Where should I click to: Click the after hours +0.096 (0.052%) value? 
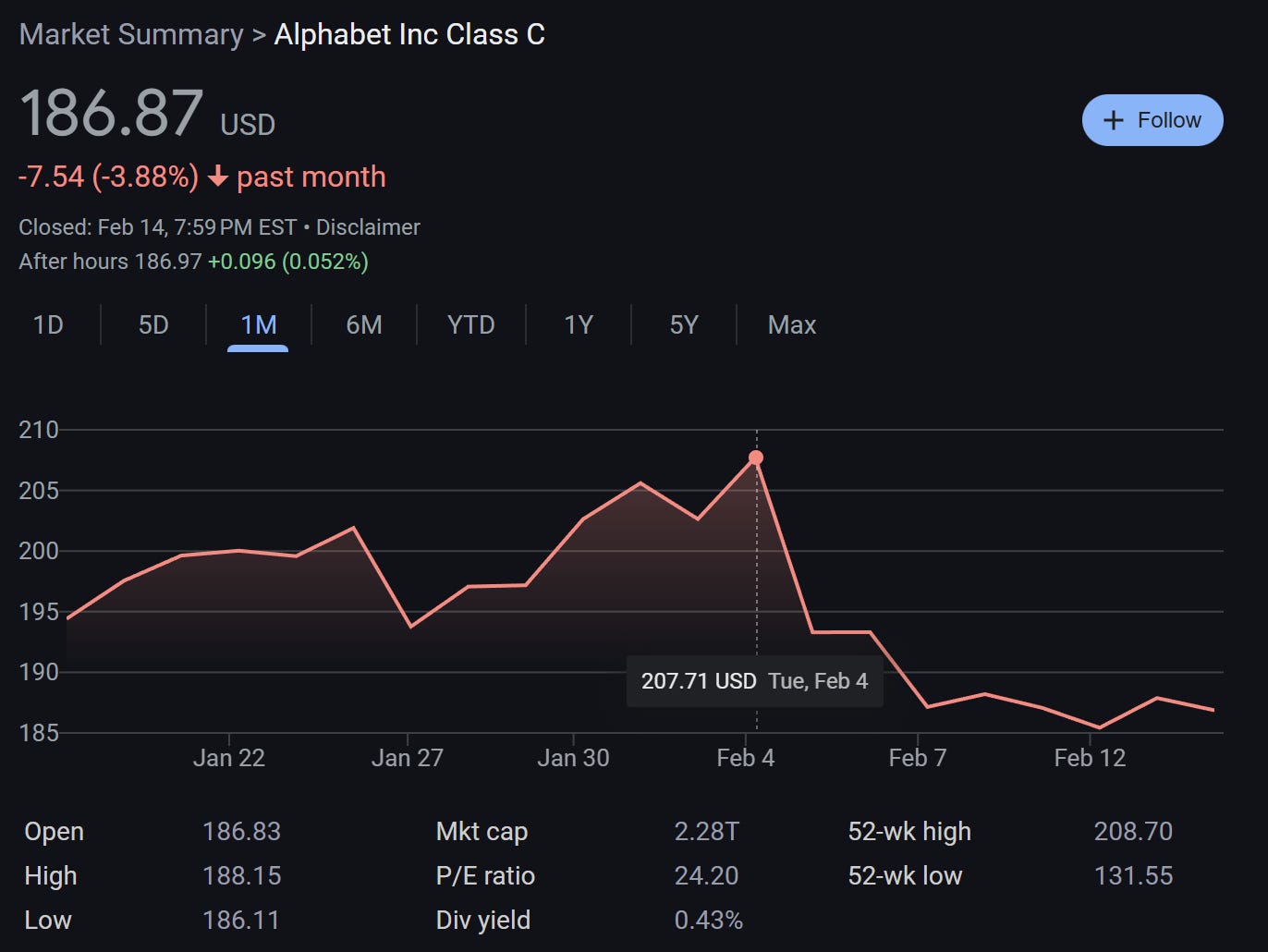coord(288,262)
